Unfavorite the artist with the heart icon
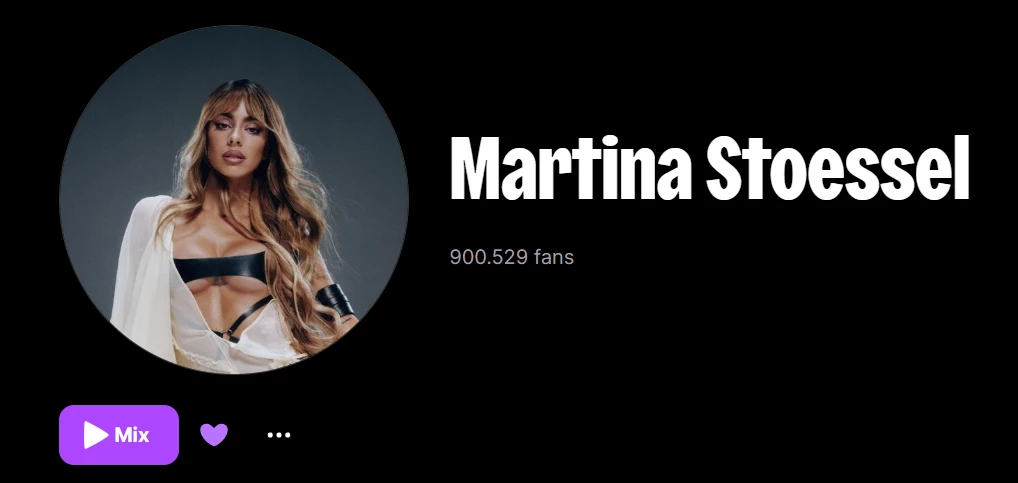This screenshot has height=483, width=1018. click(x=214, y=434)
